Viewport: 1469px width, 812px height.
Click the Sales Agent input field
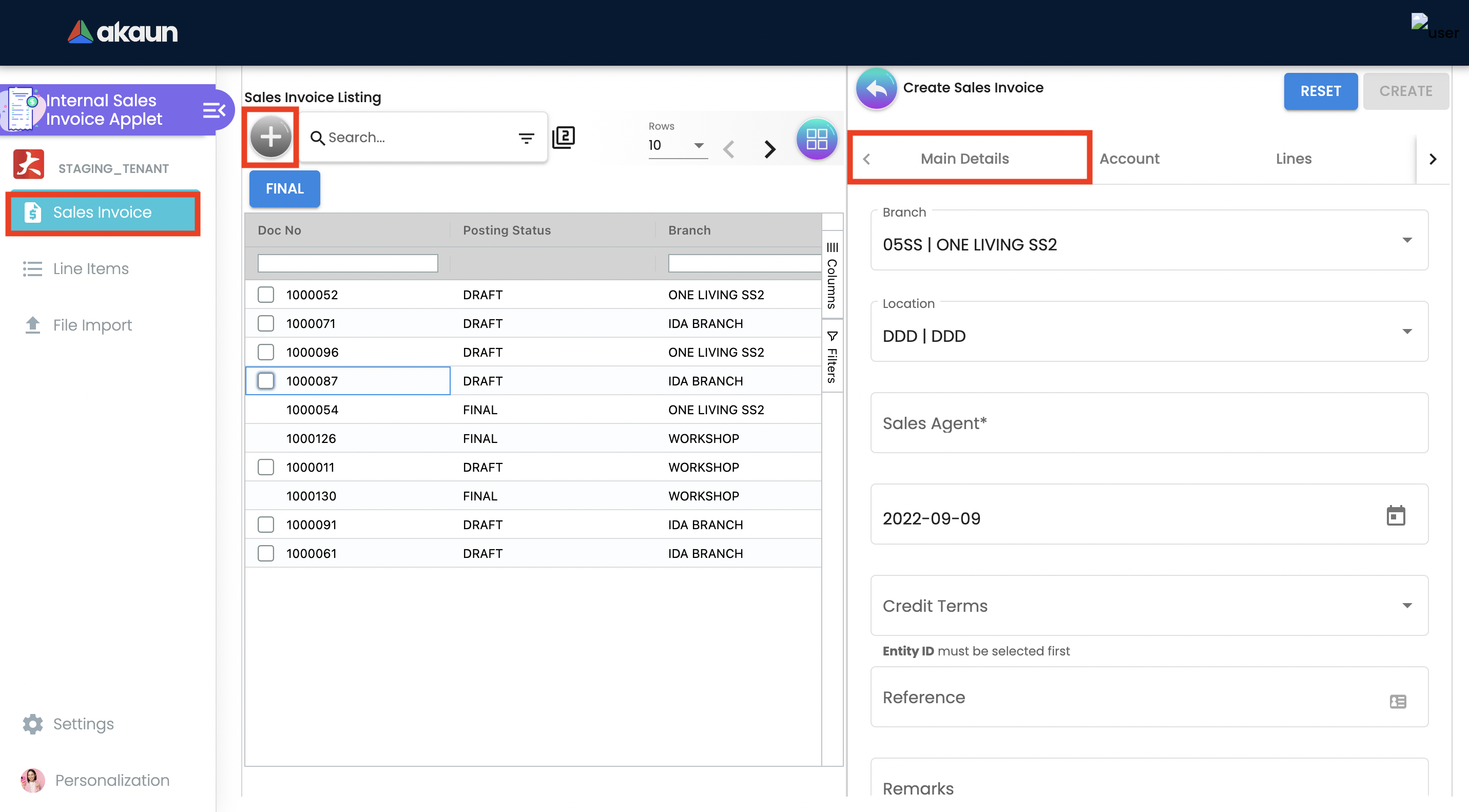(x=1149, y=423)
